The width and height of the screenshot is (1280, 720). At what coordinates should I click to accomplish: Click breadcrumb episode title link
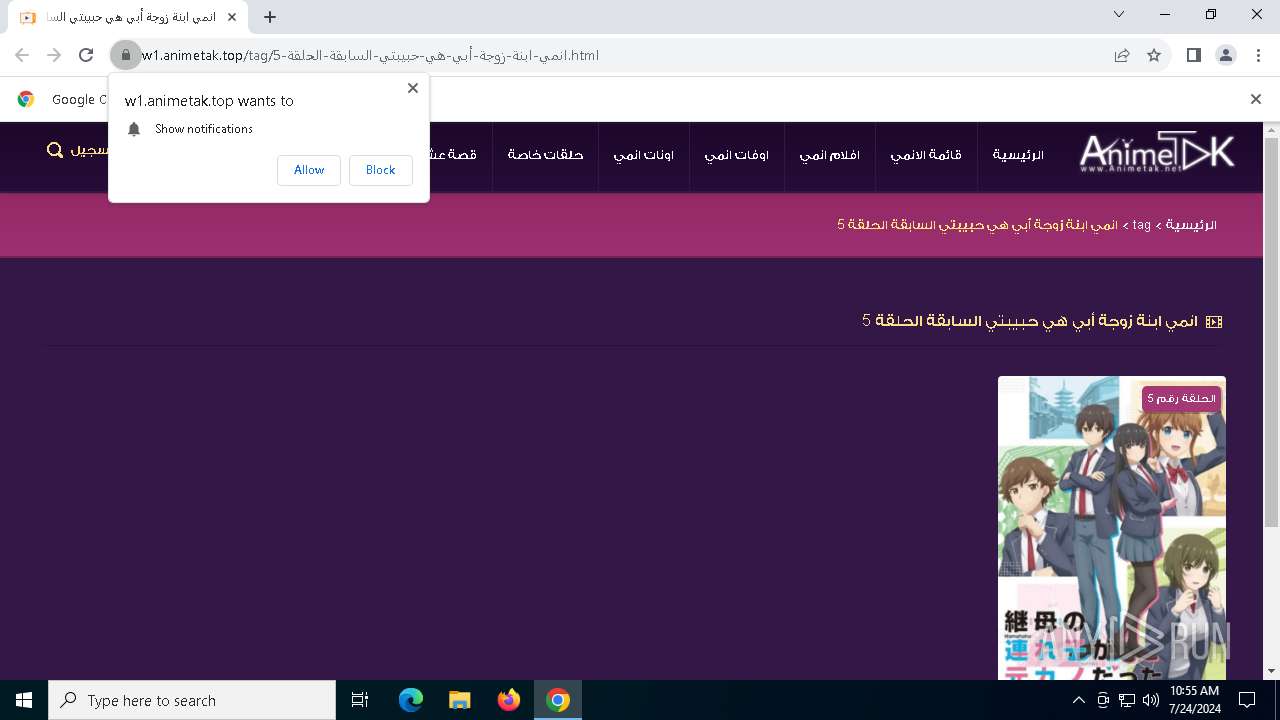click(977, 225)
